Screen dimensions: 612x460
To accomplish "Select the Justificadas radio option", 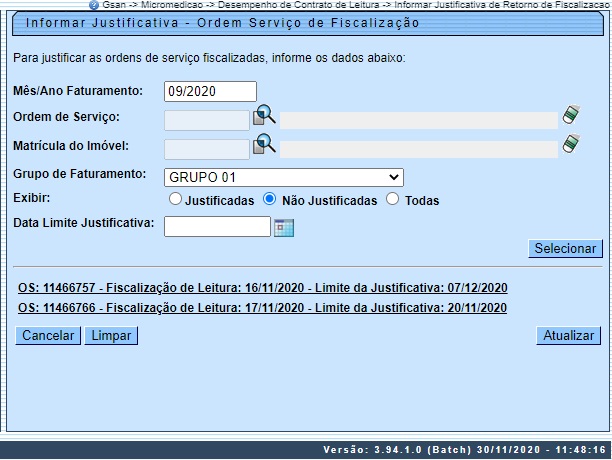I will 175,199.
